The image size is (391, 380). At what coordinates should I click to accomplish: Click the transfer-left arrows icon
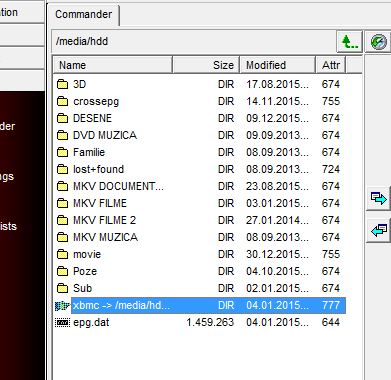click(x=379, y=230)
